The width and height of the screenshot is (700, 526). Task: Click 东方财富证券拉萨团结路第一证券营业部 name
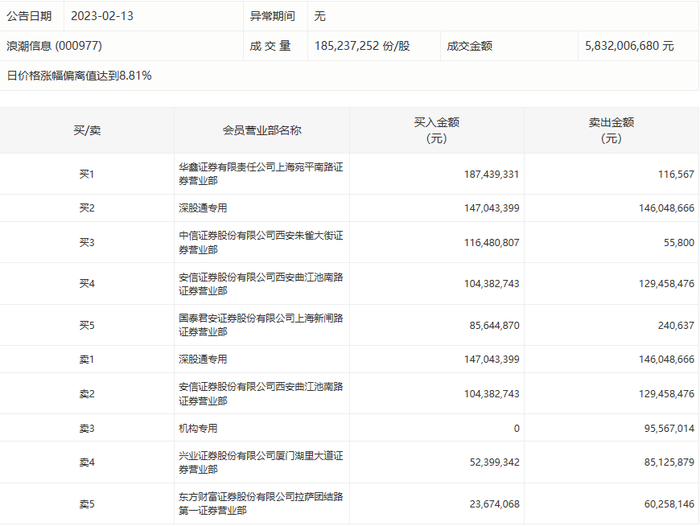(x=261, y=504)
